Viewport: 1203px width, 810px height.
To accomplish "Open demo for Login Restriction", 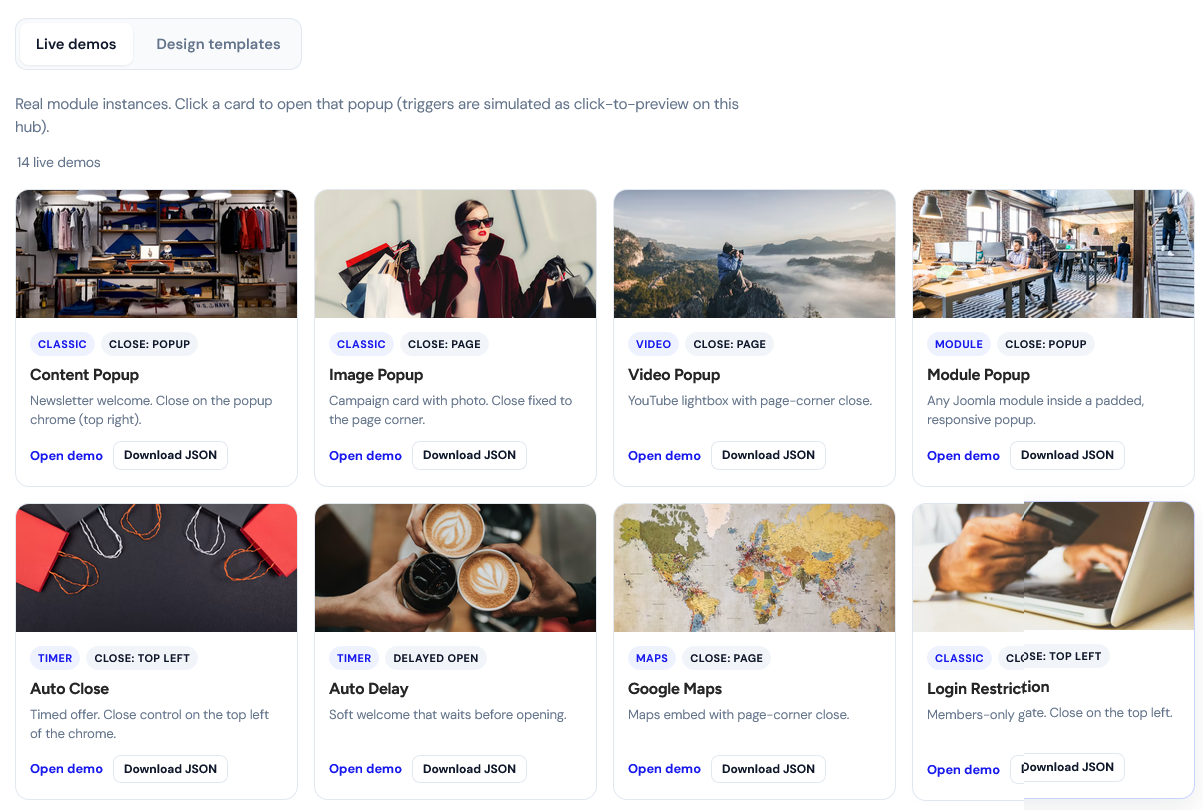I will coord(963,770).
